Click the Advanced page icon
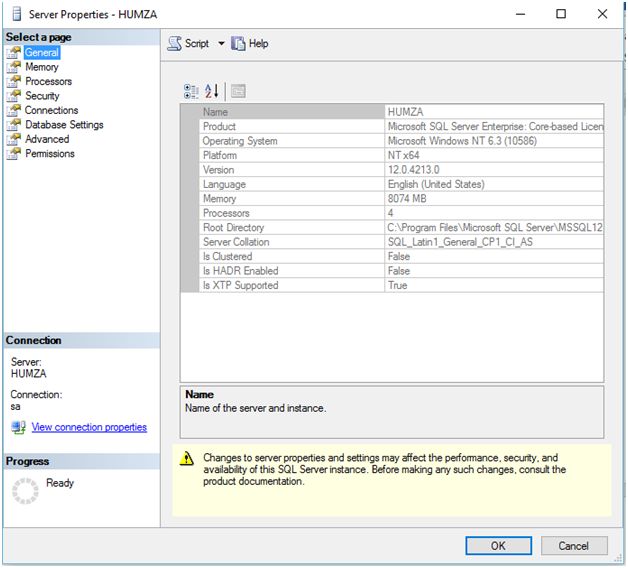 tap(14, 139)
